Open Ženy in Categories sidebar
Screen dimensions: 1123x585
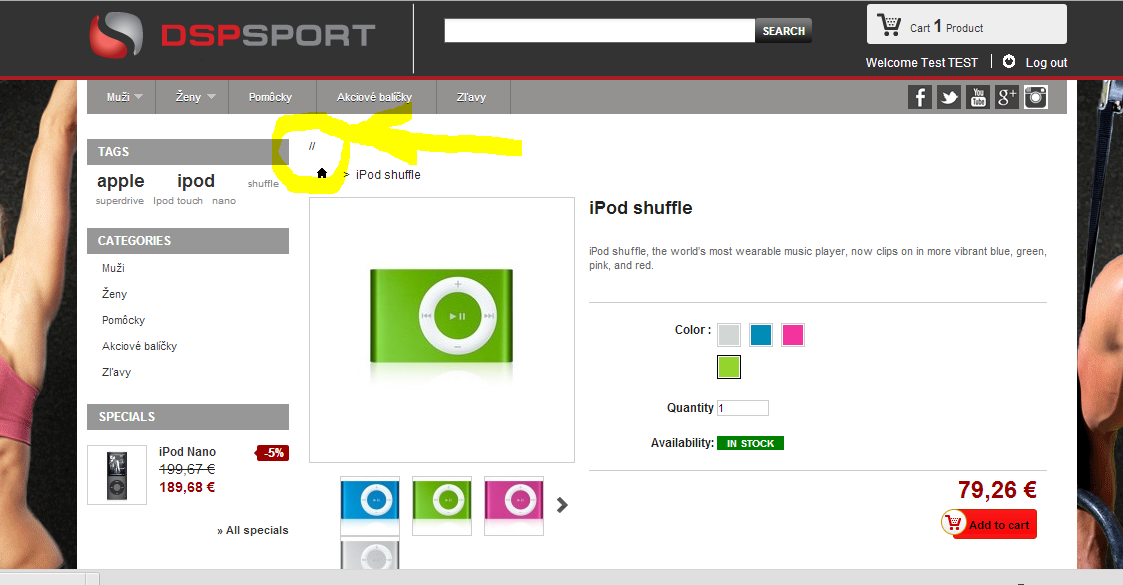(x=114, y=294)
